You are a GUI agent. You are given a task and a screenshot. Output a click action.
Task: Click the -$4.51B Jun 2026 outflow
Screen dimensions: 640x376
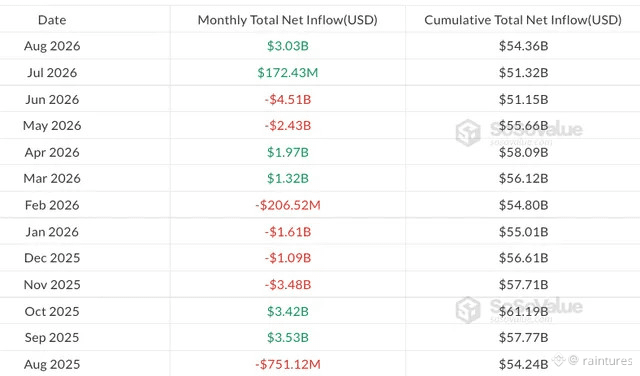(x=287, y=99)
